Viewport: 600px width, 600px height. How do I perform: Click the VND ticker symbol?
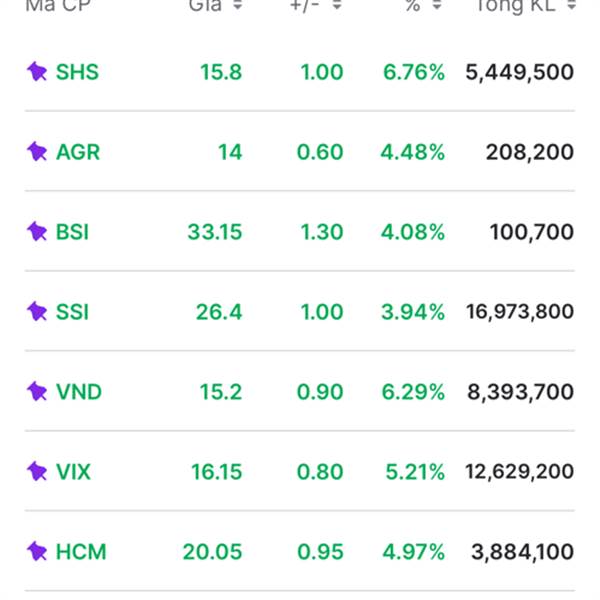(x=79, y=392)
